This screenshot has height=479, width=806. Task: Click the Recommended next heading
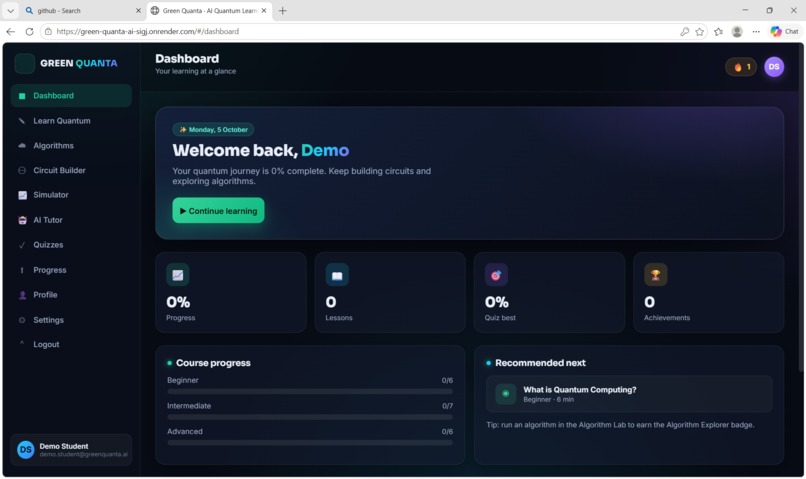point(540,363)
